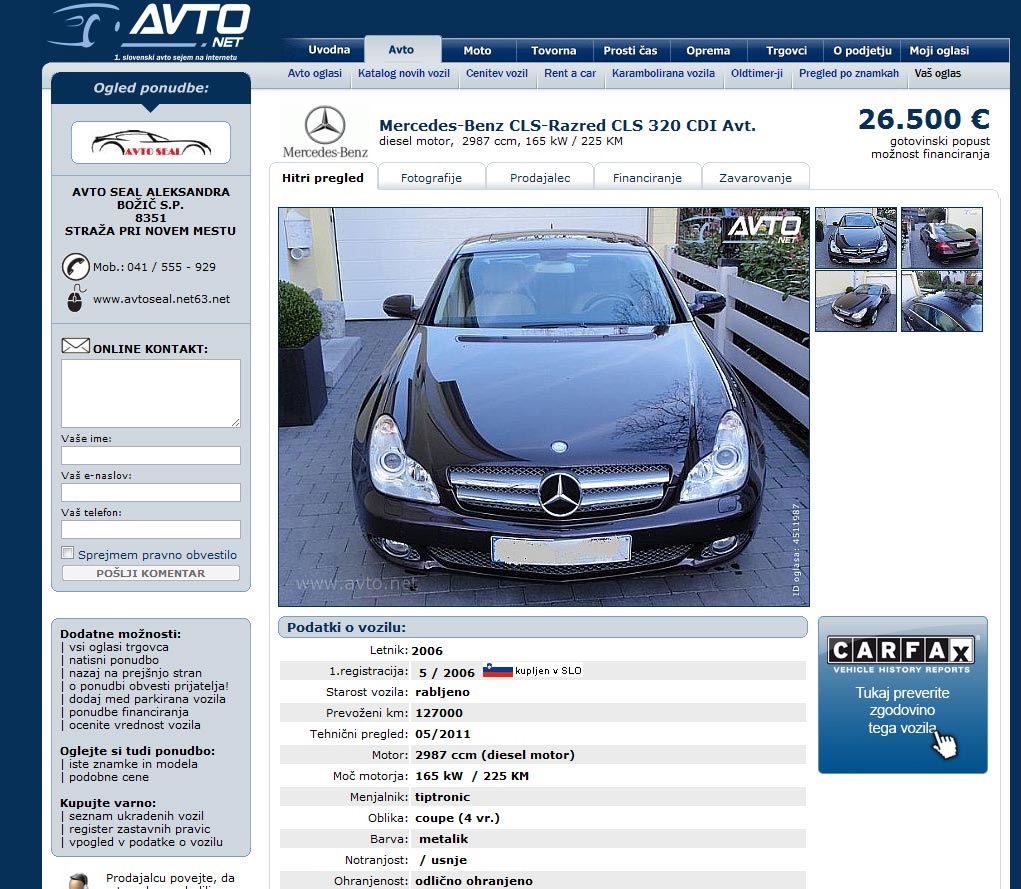The height and width of the screenshot is (889, 1021).
Task: Click the 26.500 € price
Action: (924, 119)
